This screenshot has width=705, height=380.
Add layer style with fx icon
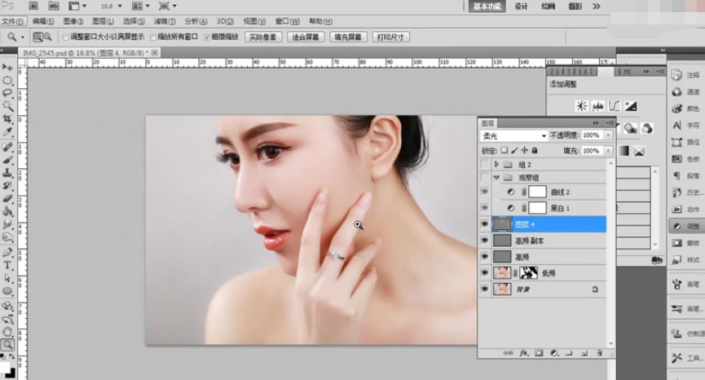[524, 353]
